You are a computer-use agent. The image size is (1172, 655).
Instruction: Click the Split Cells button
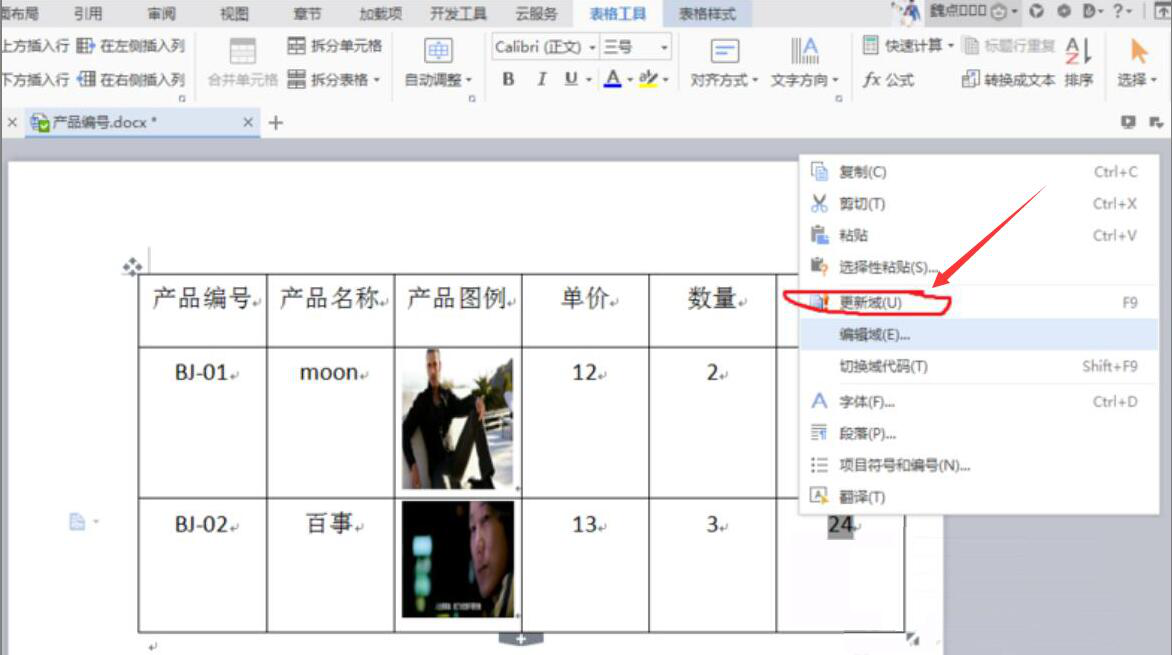[x=334, y=46]
